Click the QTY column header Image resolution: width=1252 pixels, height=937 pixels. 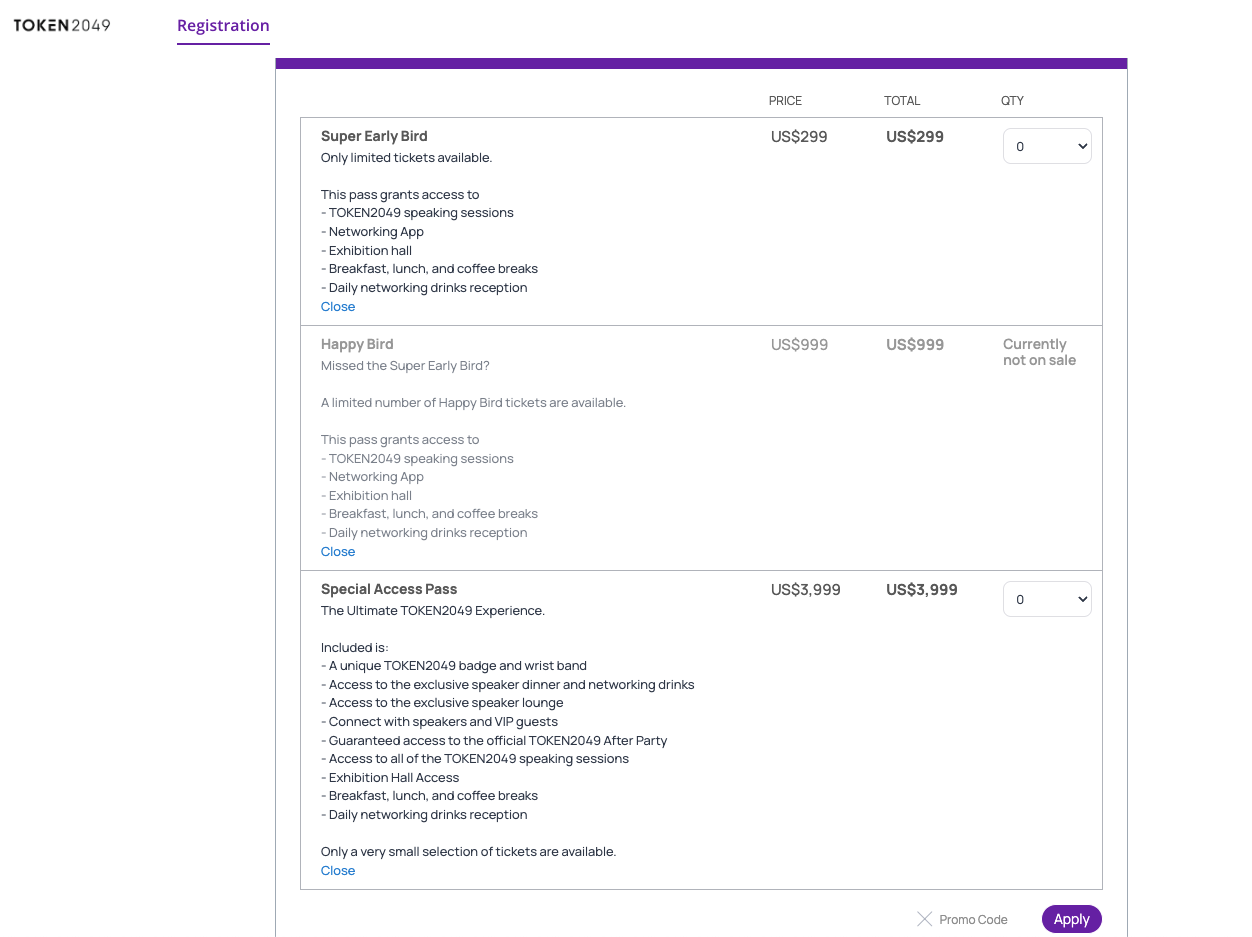(x=1012, y=101)
